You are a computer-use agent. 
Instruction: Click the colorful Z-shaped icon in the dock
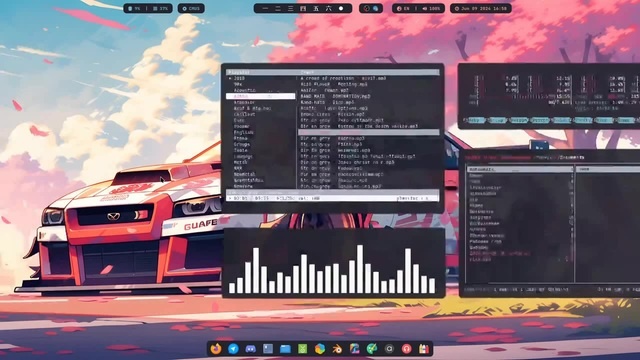(354, 349)
